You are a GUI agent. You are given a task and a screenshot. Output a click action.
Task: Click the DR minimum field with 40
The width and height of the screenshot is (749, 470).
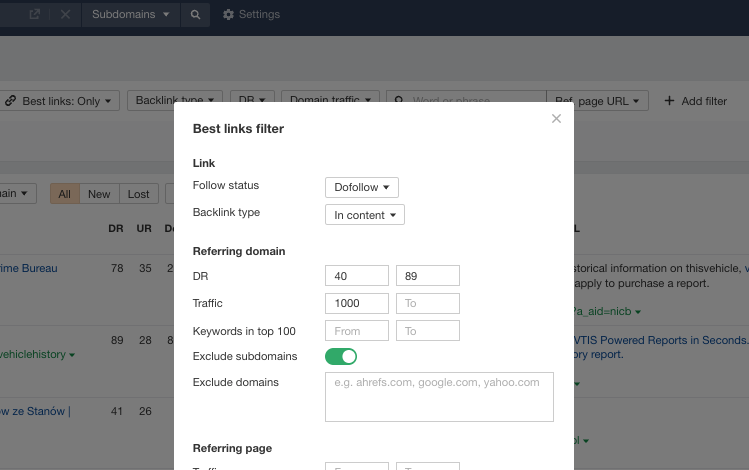click(357, 276)
